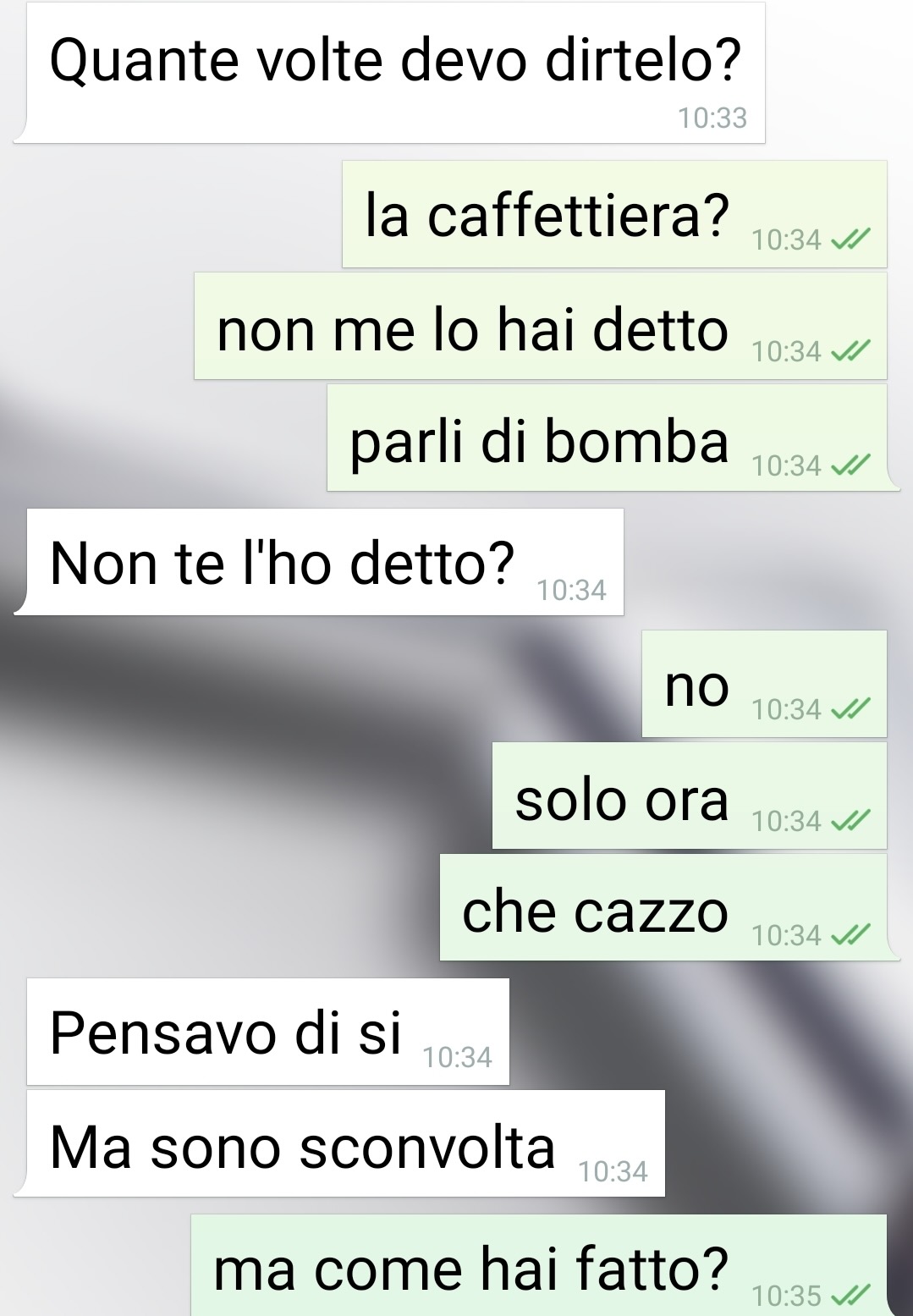The height and width of the screenshot is (1316, 913).
Task: Tap the 'solo ora' sent message
Action: tap(690, 796)
